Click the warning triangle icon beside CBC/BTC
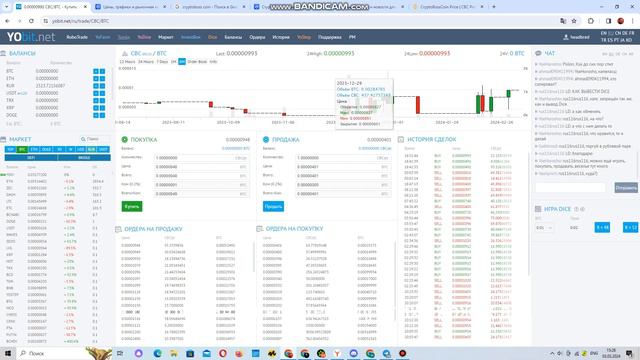Viewport: 640px width, 360px height. [125, 53]
